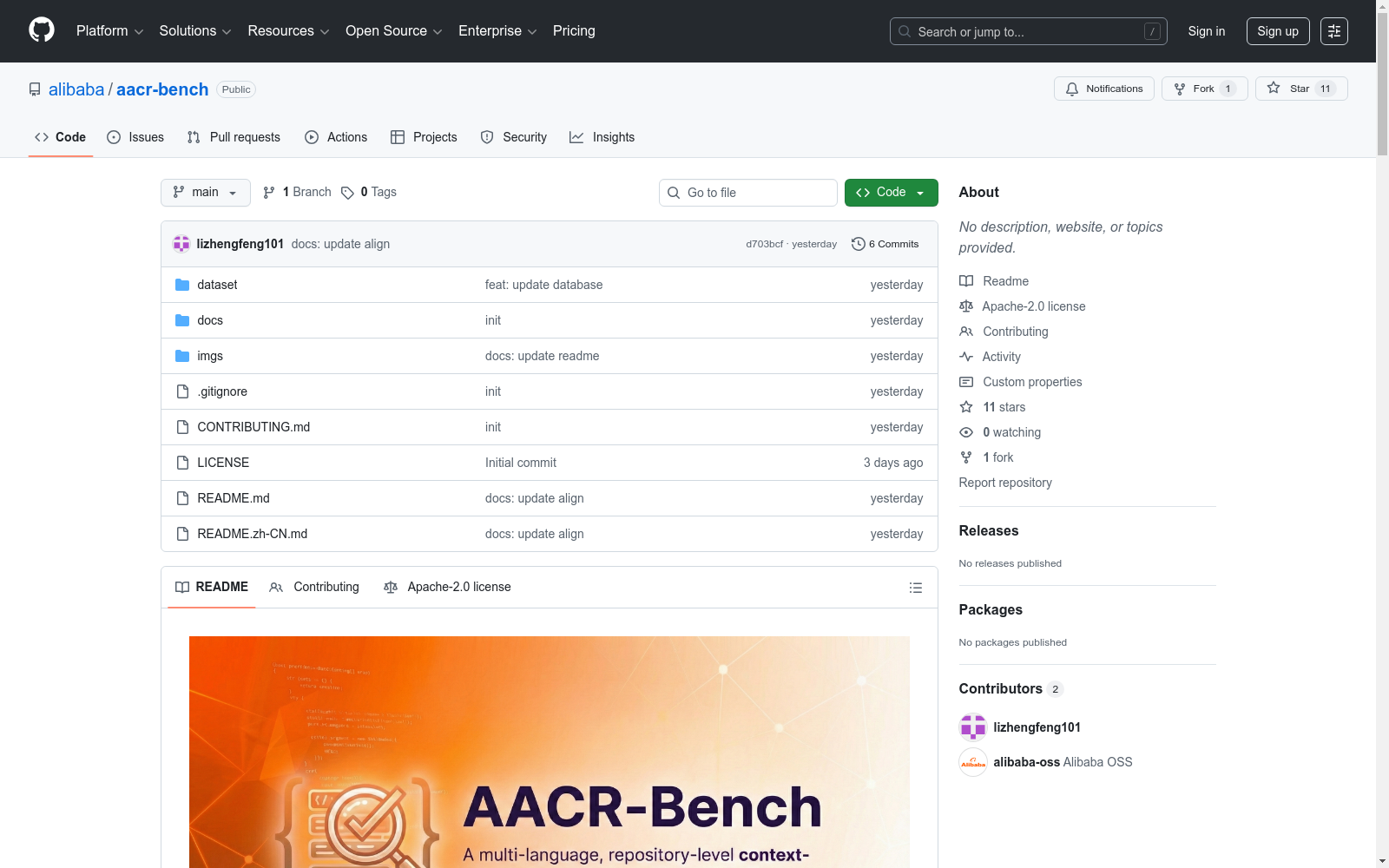Open the Contributors heading link
This screenshot has width=1389, height=868.
[1011, 689]
